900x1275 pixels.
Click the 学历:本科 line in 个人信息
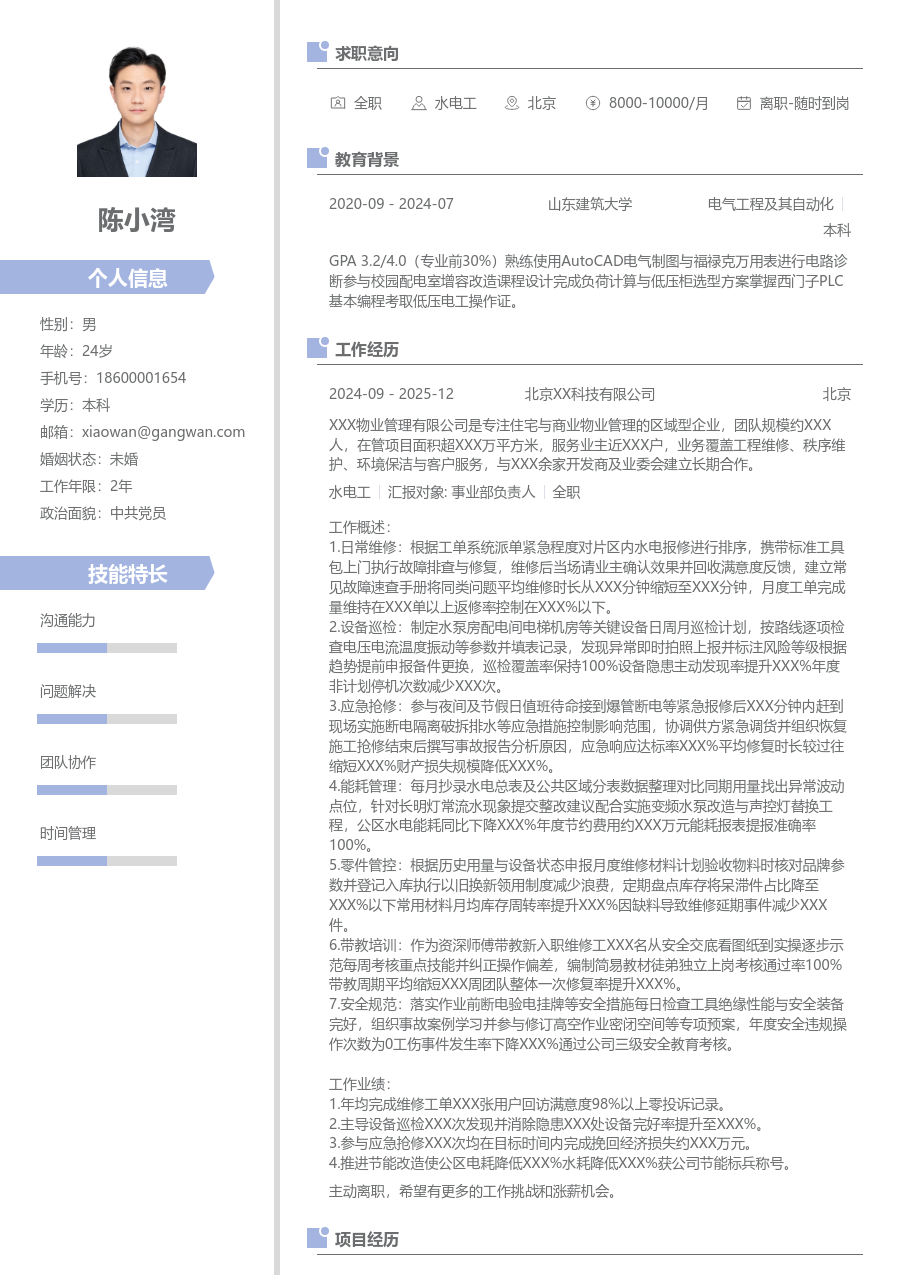coord(75,405)
